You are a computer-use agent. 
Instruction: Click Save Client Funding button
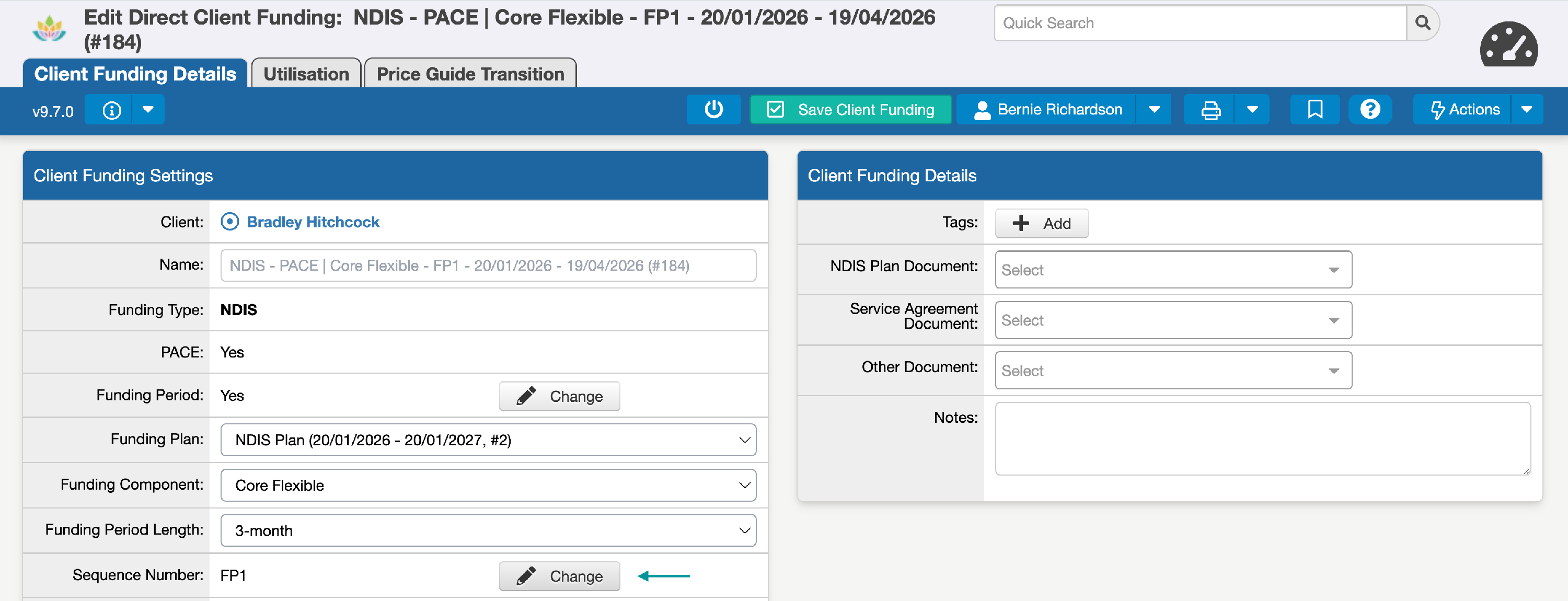[850, 110]
